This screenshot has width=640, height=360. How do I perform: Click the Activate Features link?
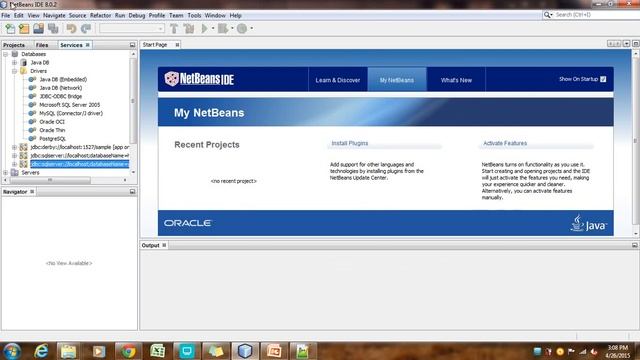(x=505, y=143)
